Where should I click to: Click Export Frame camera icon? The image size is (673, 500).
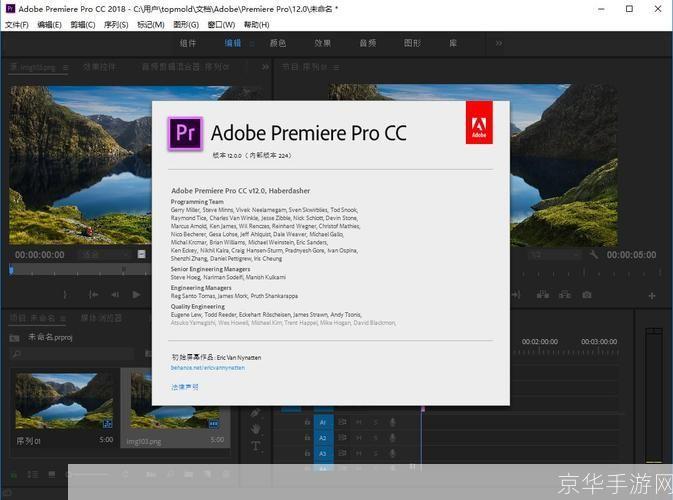[x=587, y=295]
